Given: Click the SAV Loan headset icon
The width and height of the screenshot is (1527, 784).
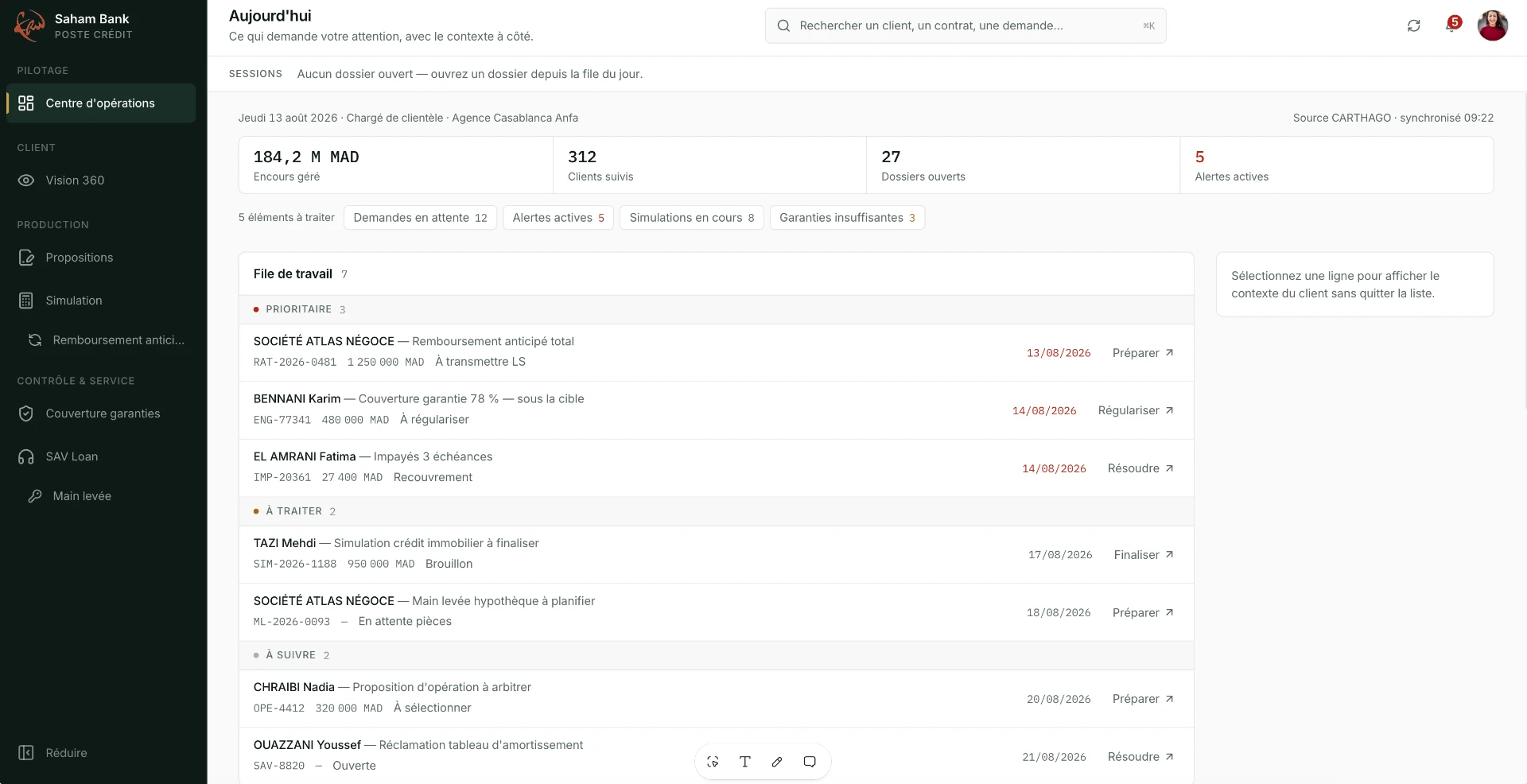Looking at the screenshot, I should (26, 456).
